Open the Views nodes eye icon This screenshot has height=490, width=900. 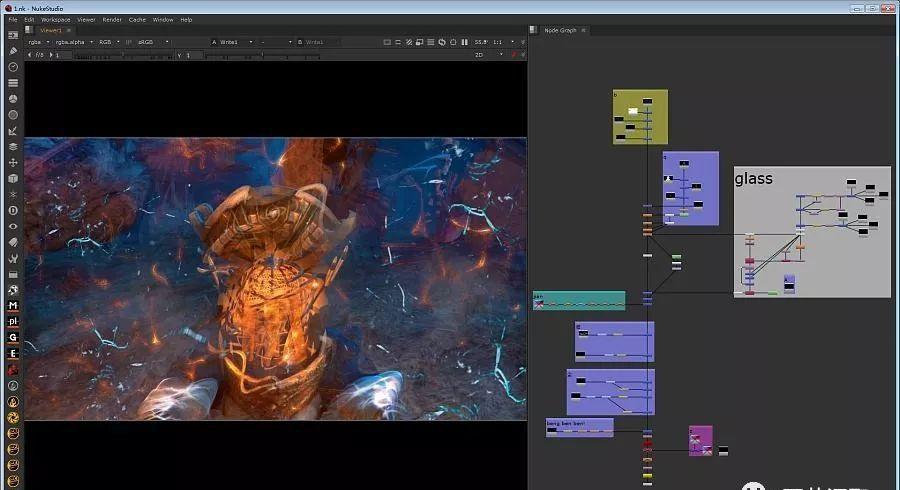pyautogui.click(x=13, y=226)
